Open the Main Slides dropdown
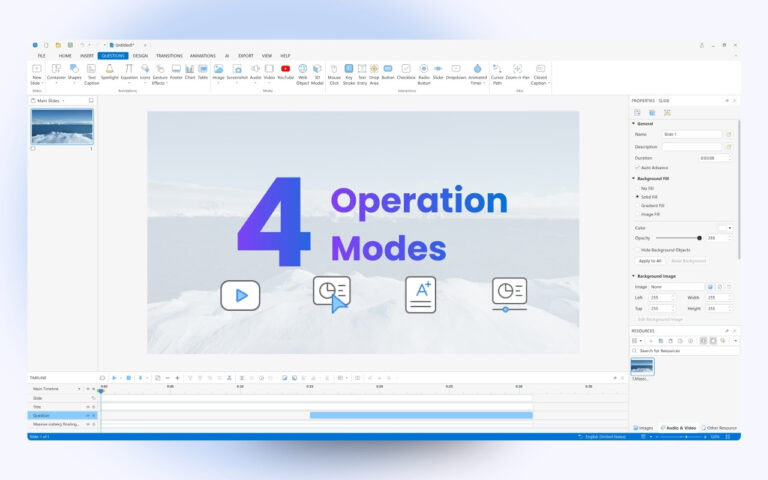This screenshot has height=480, width=768. point(63,101)
